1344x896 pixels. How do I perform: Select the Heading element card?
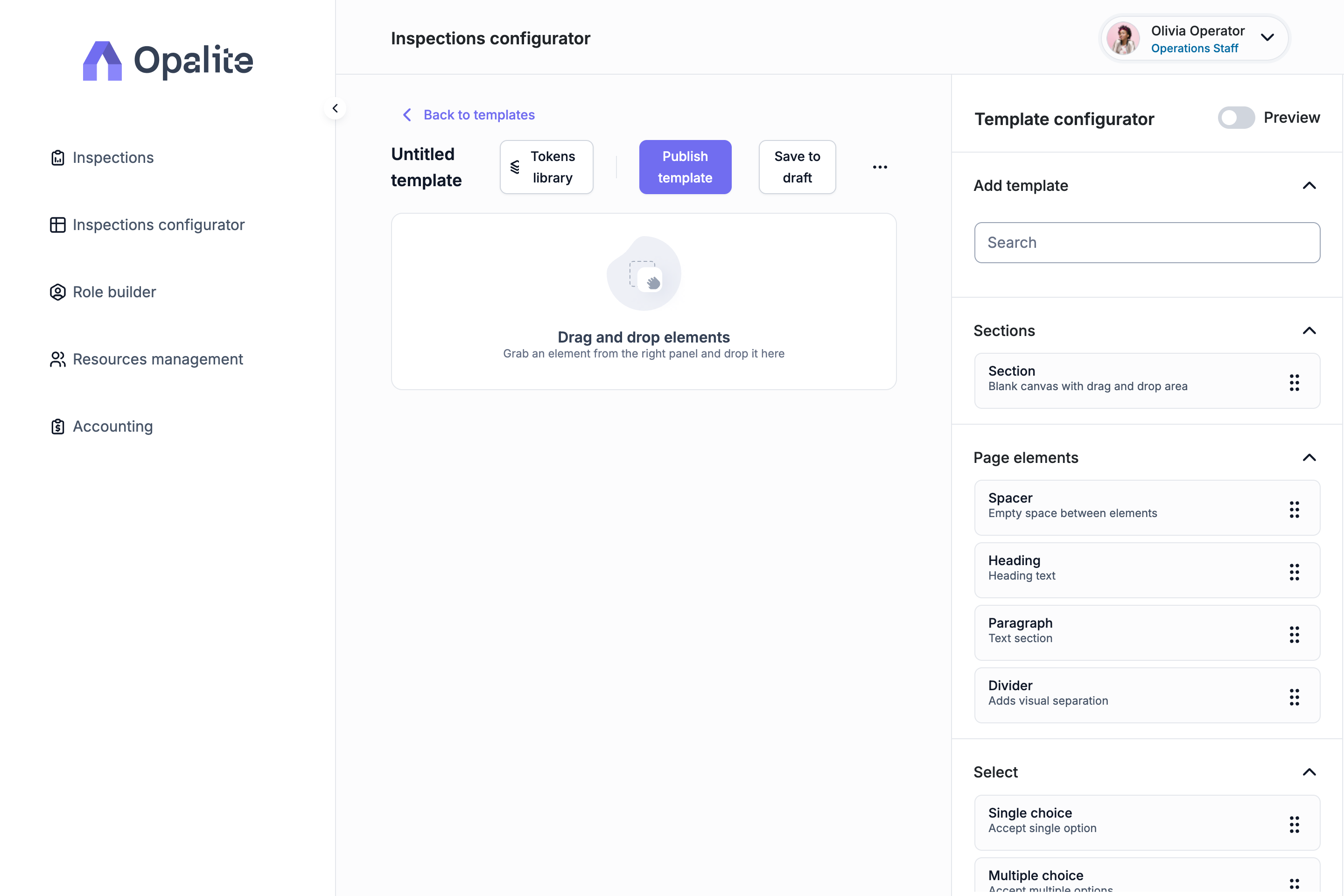coord(1147,570)
